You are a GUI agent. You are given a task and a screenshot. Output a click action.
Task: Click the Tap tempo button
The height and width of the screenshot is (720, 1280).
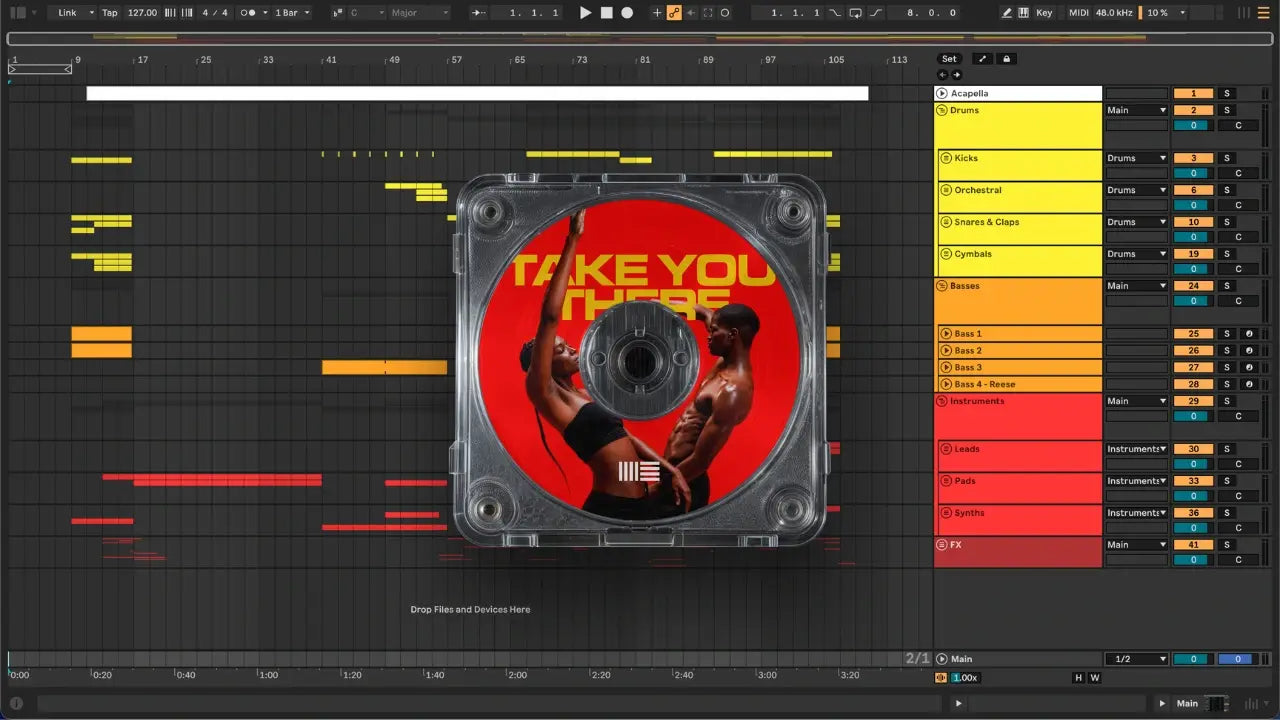(x=110, y=13)
